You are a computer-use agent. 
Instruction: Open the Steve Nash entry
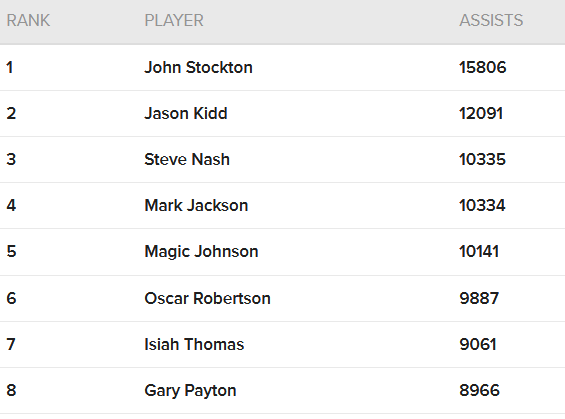187,160
